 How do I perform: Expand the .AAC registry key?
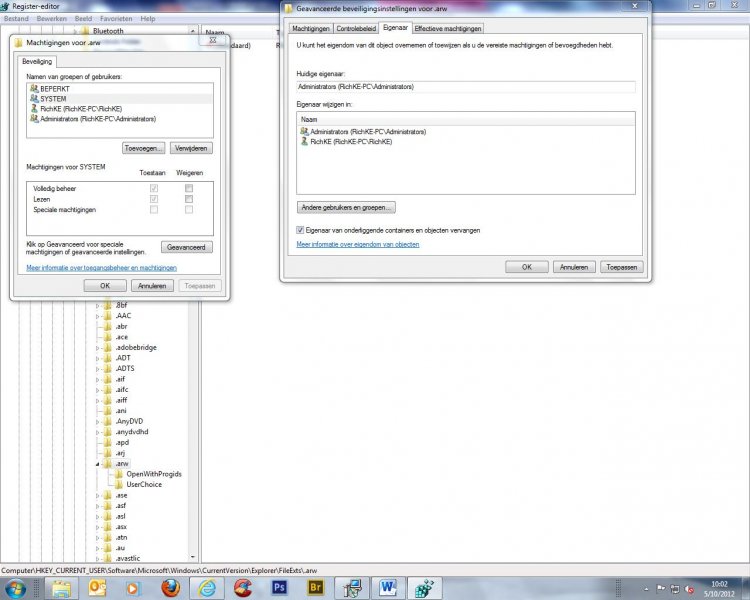[x=98, y=315]
